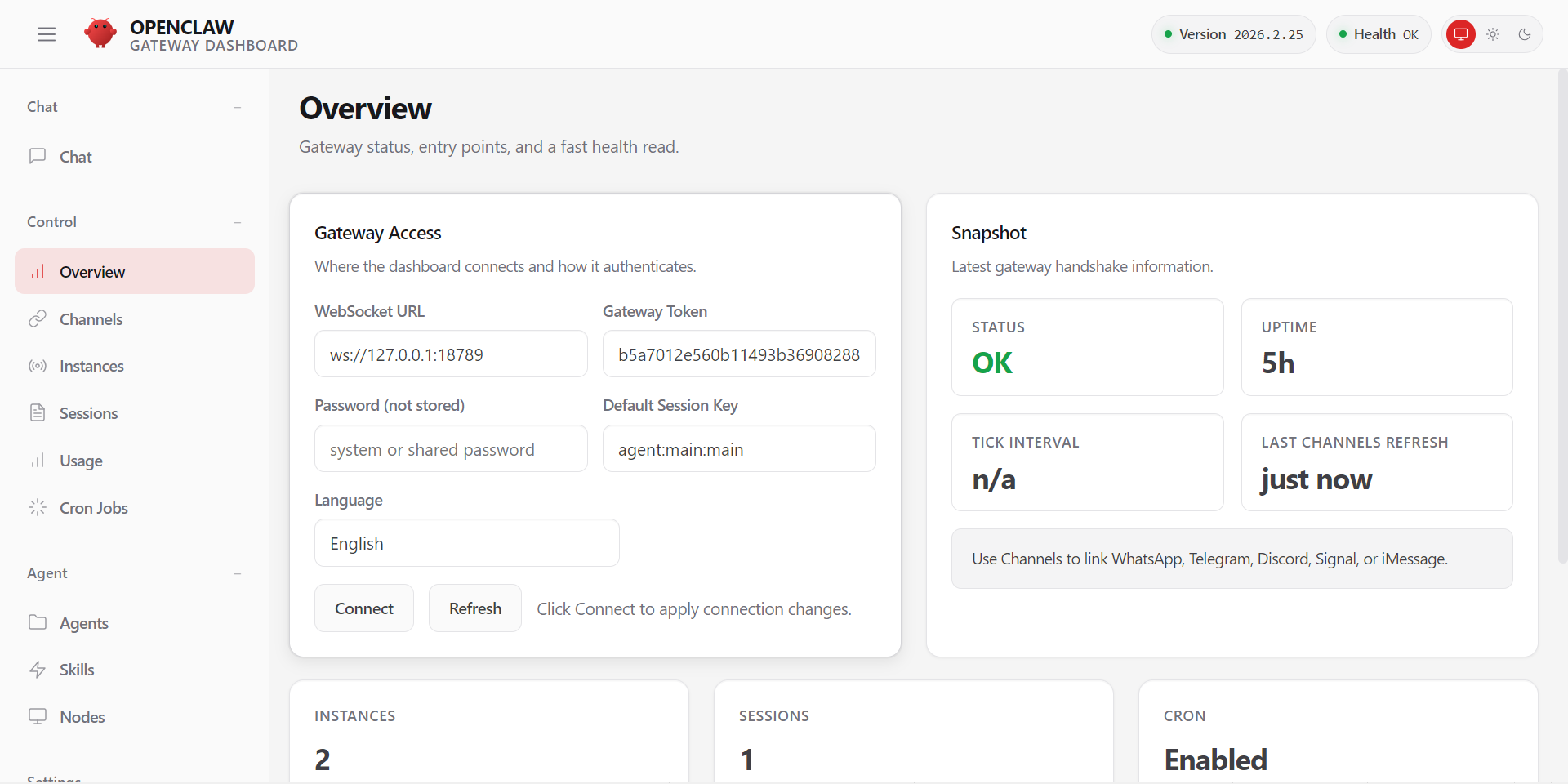
Task: Switch to dark theme moon icon
Action: point(1524,34)
